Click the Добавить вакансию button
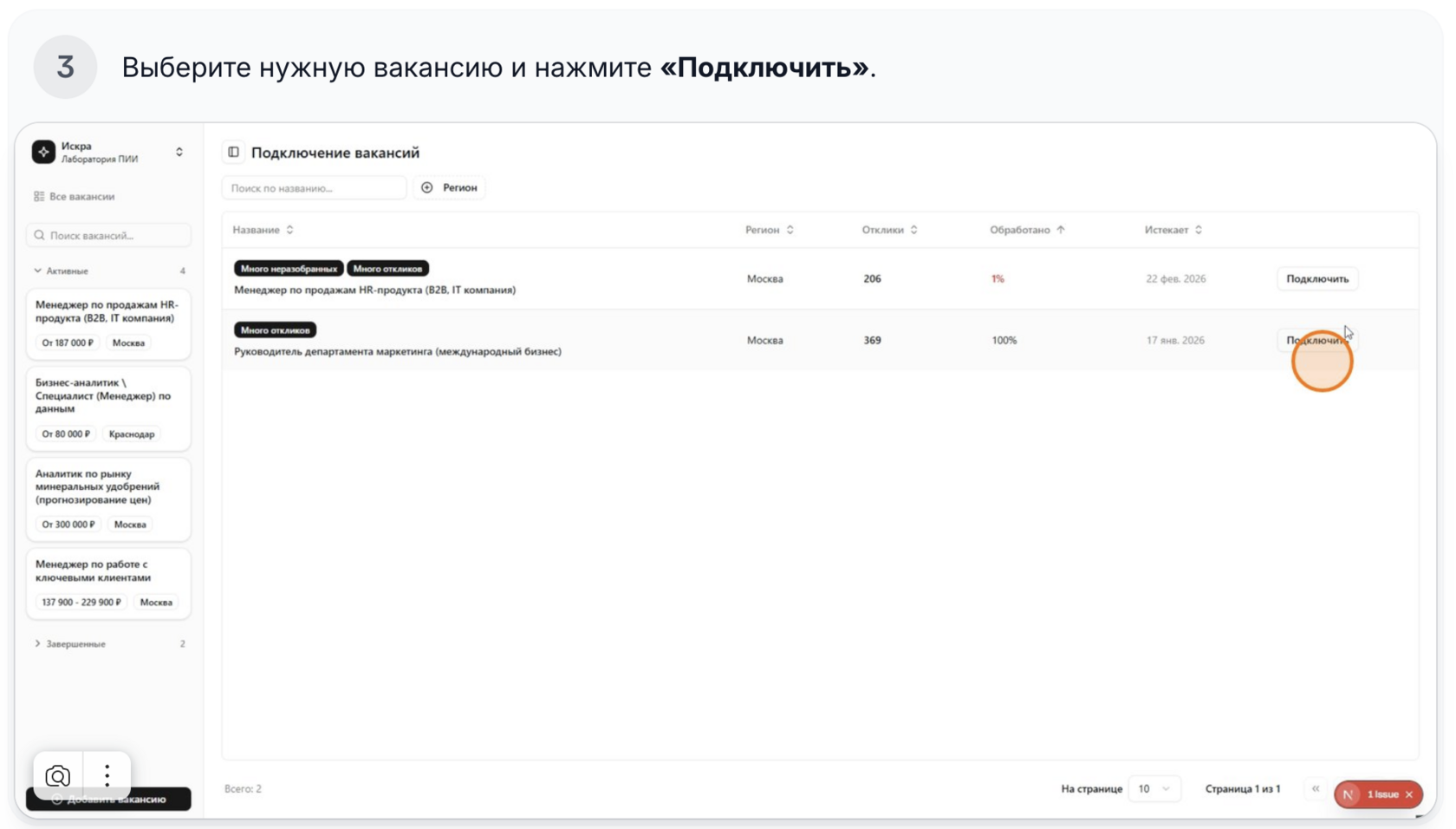 (x=108, y=799)
